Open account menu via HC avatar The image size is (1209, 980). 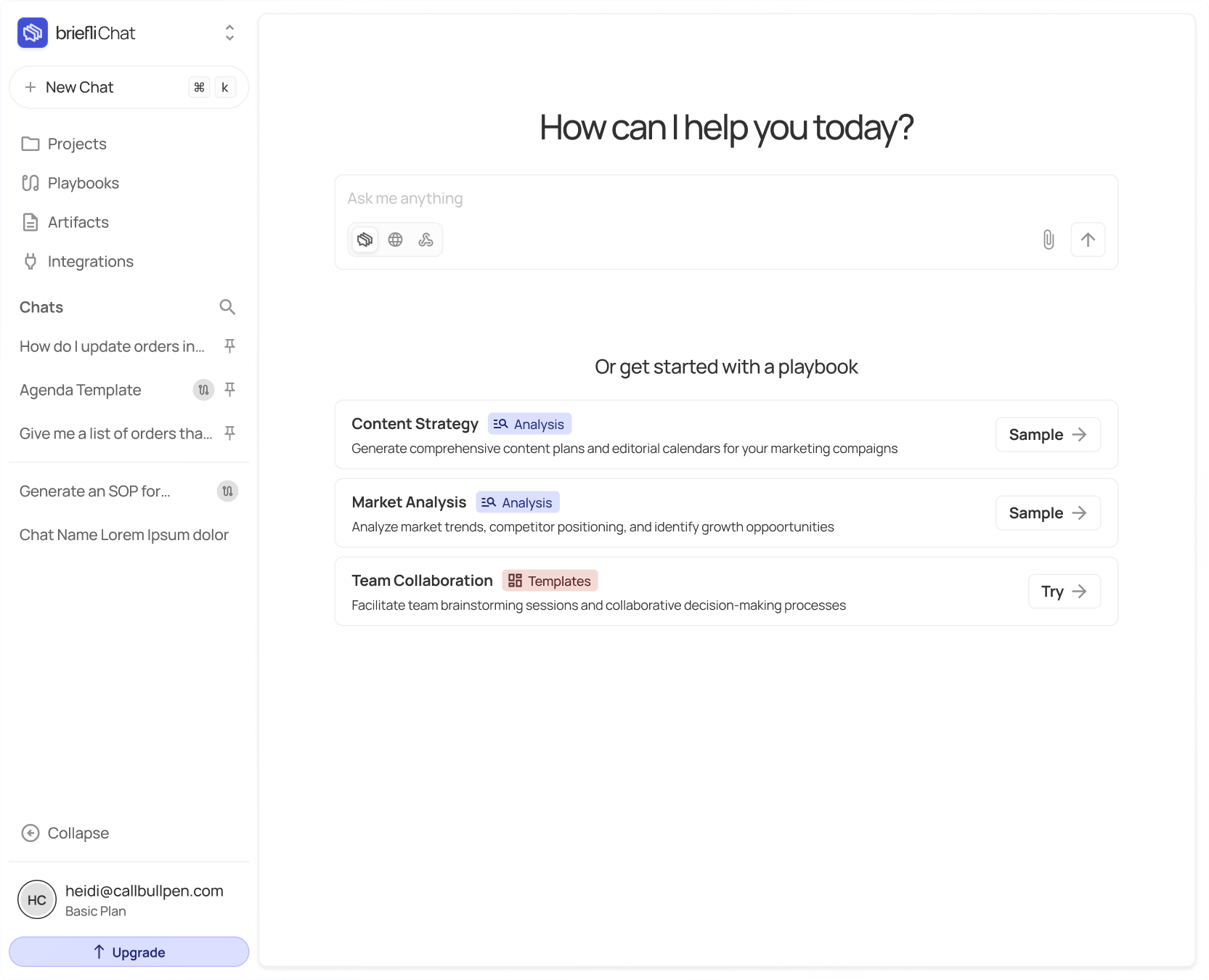pyautogui.click(x=36, y=899)
